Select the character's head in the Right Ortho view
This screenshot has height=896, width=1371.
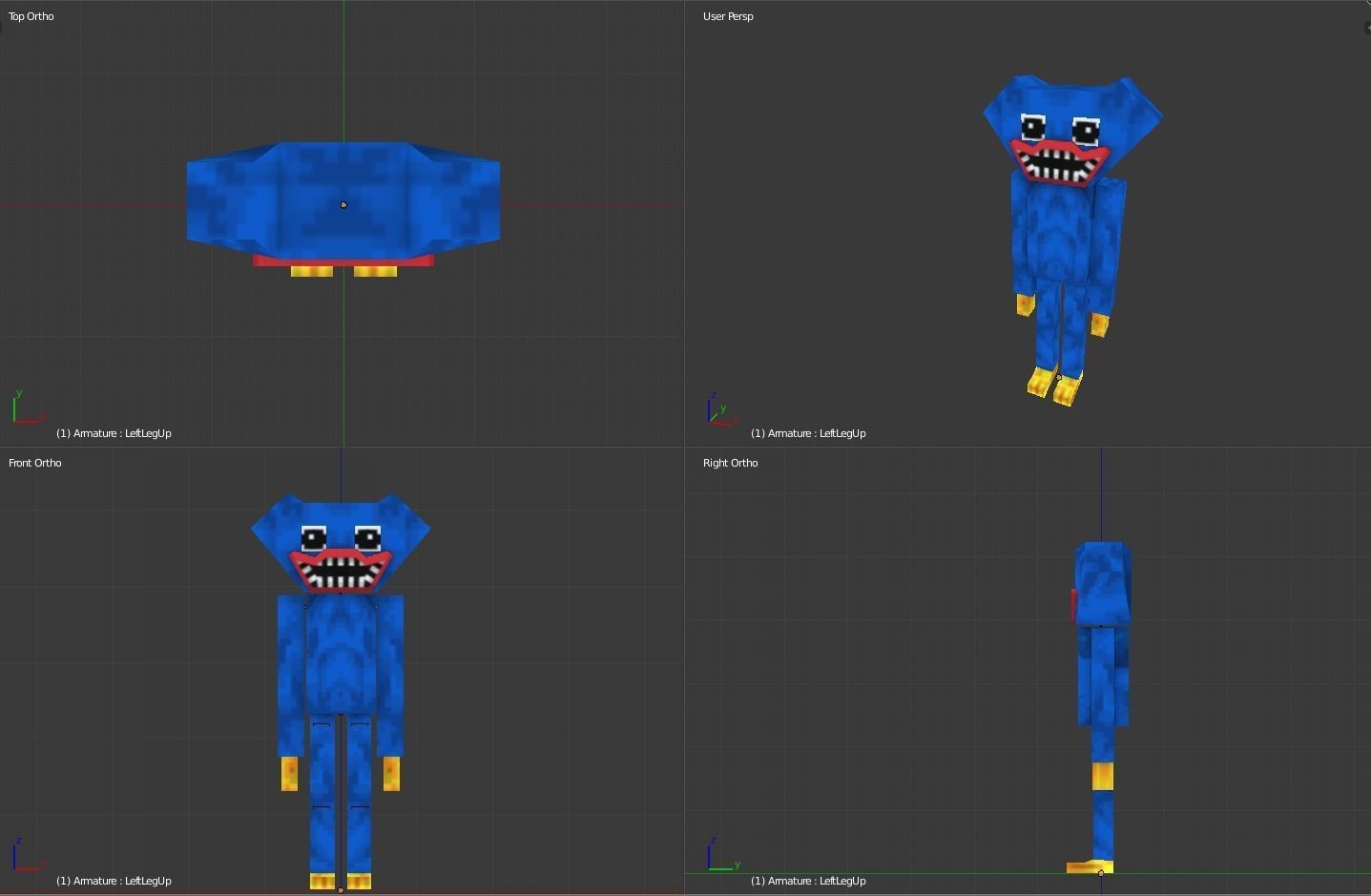[1103, 582]
